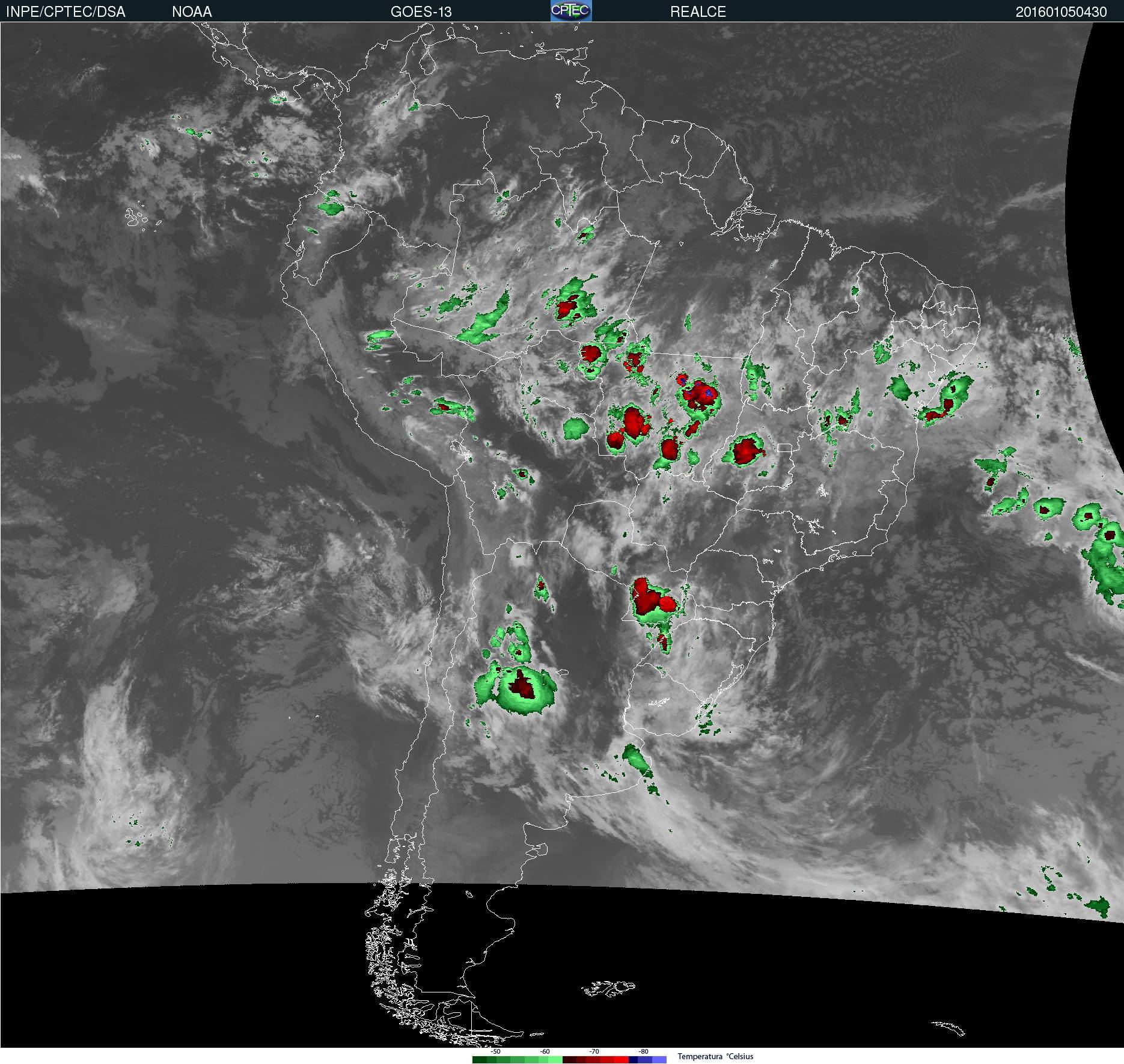Viewport: 1124px width, 1064px height.
Task: Click the INPE/CPTEC/DSA header label
Action: [66, 11]
